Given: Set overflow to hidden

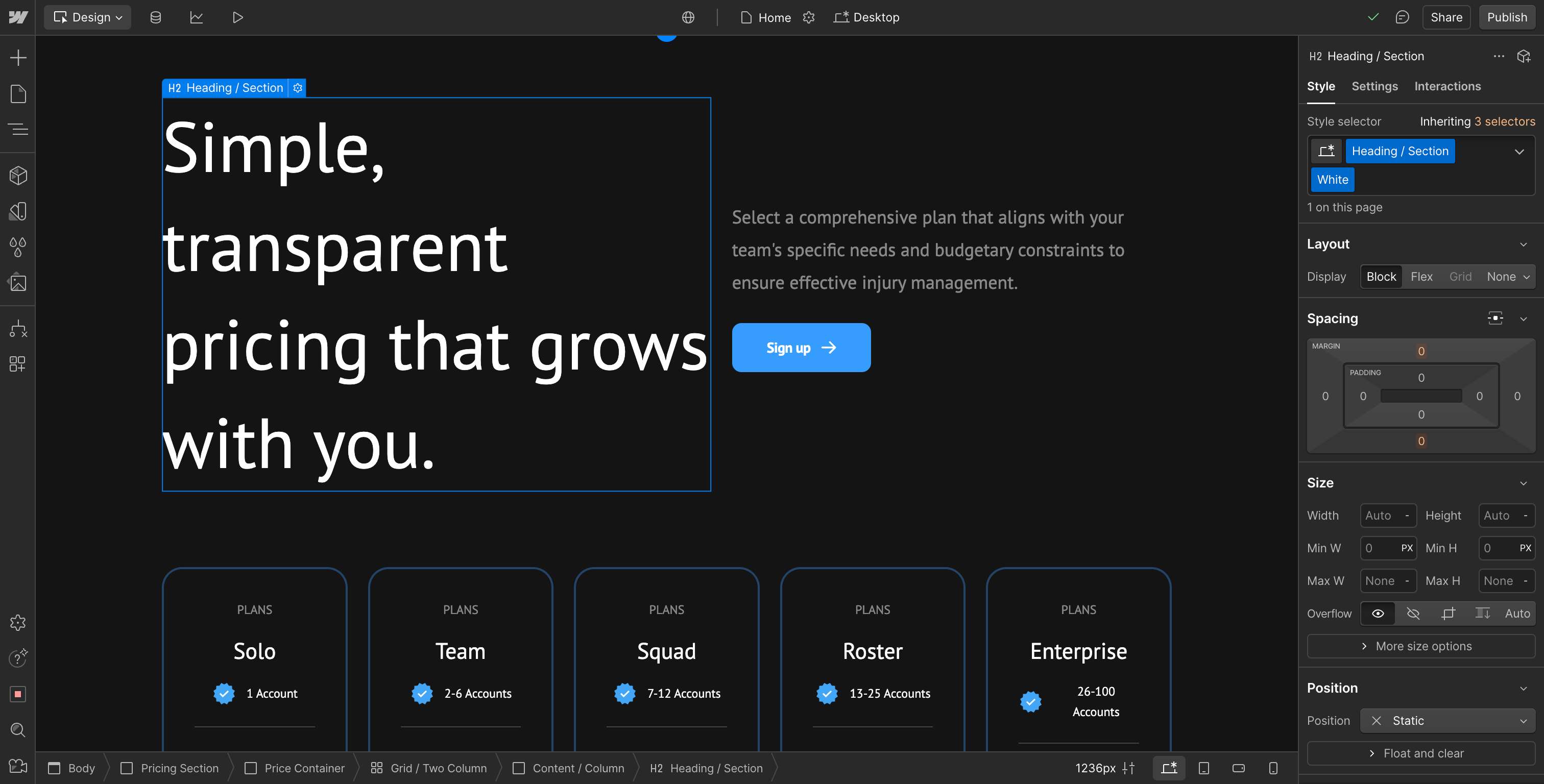Looking at the screenshot, I should (1413, 613).
